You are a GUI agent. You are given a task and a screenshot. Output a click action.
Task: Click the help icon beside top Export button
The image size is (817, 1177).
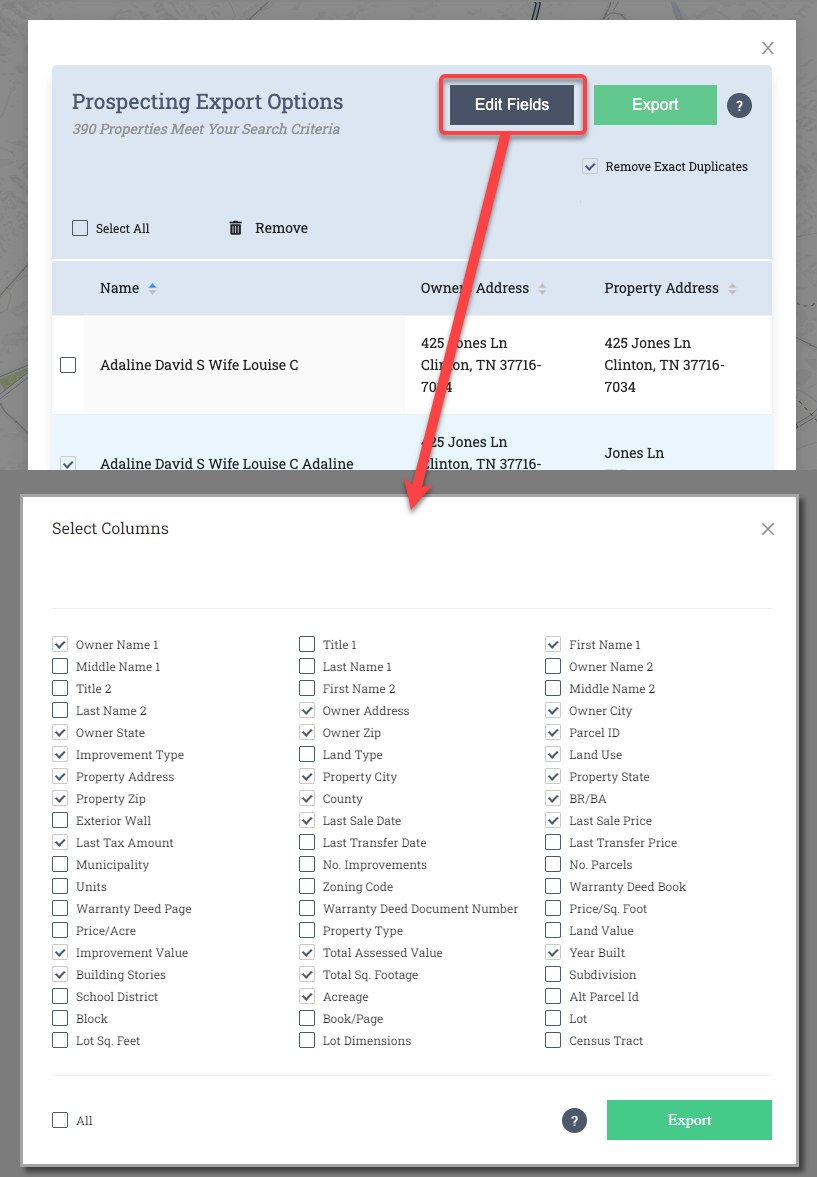(x=739, y=105)
